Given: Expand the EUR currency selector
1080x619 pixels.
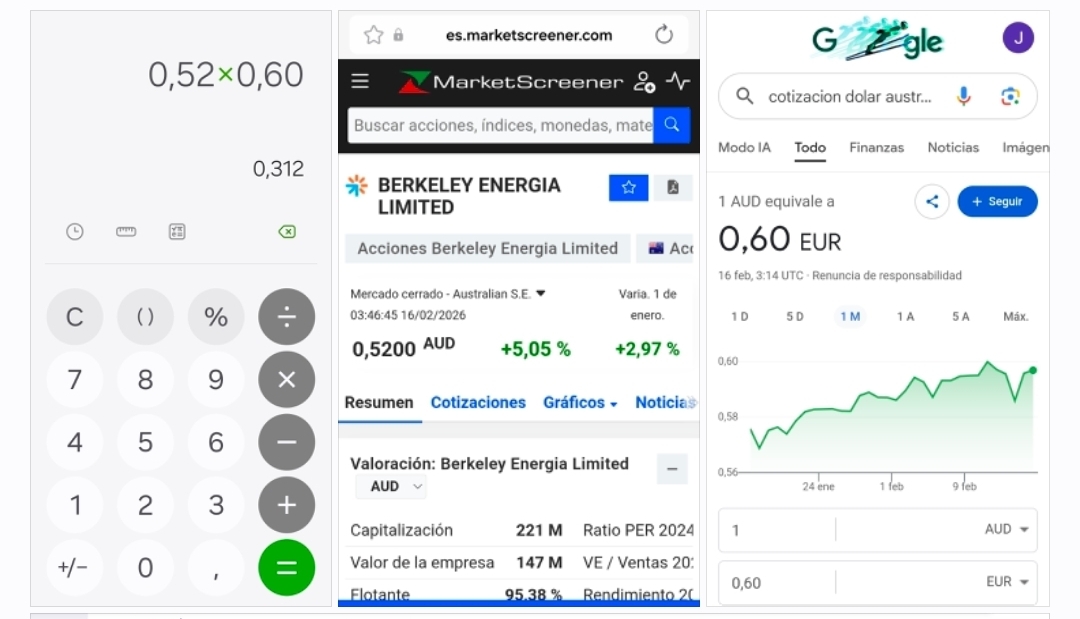Looking at the screenshot, I should click(1008, 582).
